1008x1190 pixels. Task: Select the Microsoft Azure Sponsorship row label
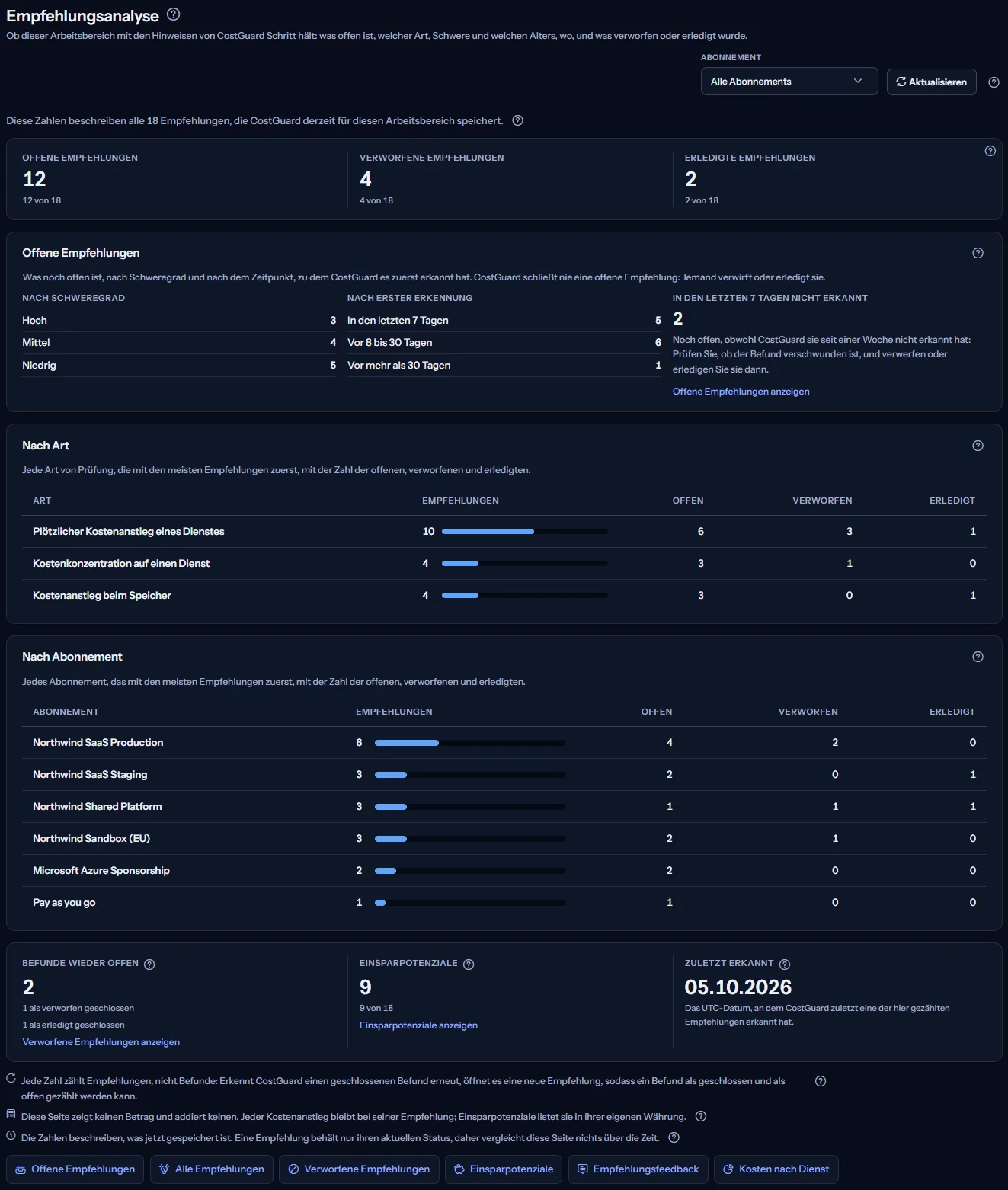pos(101,870)
